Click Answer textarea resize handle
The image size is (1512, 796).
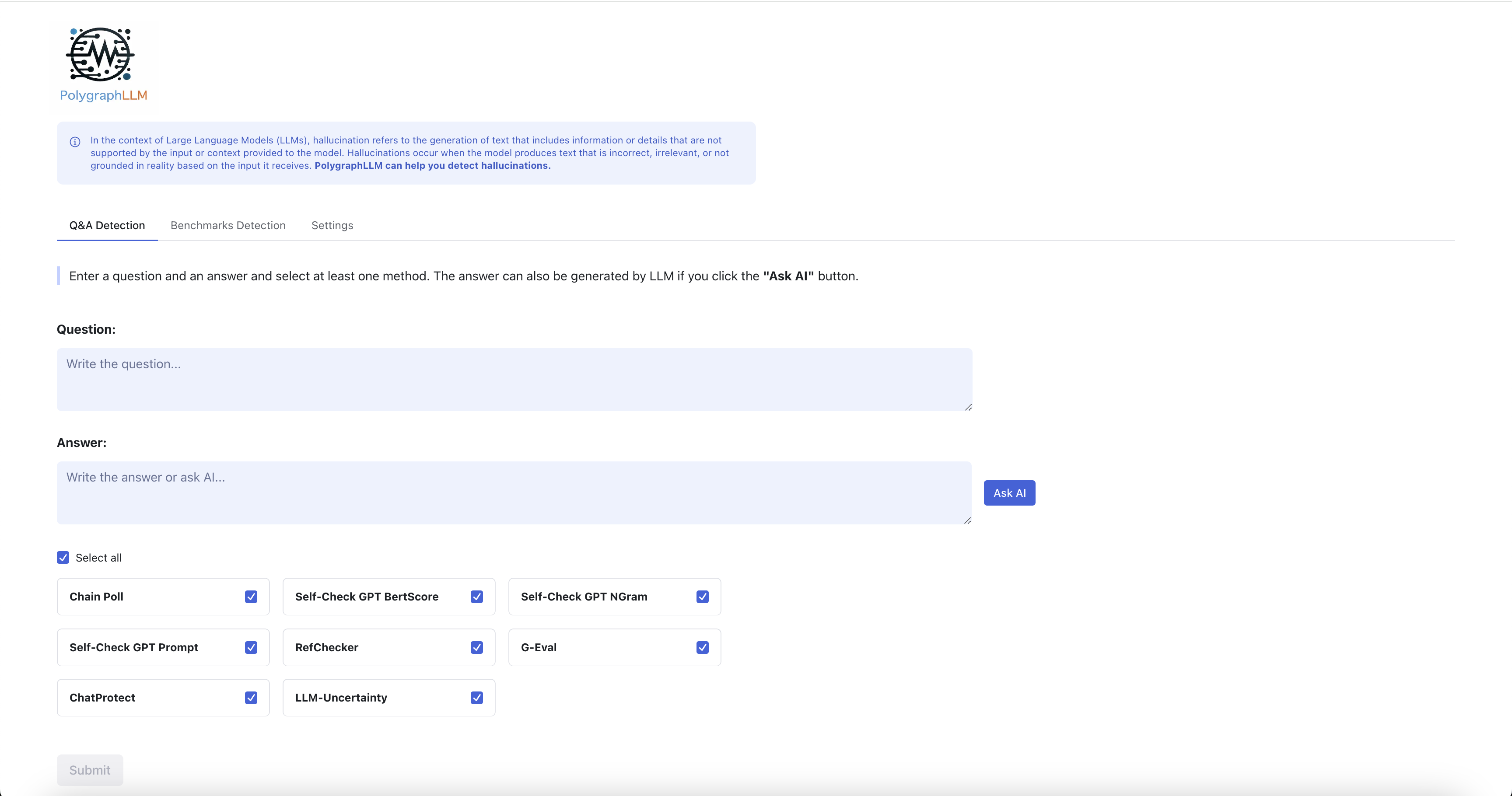pos(967,520)
